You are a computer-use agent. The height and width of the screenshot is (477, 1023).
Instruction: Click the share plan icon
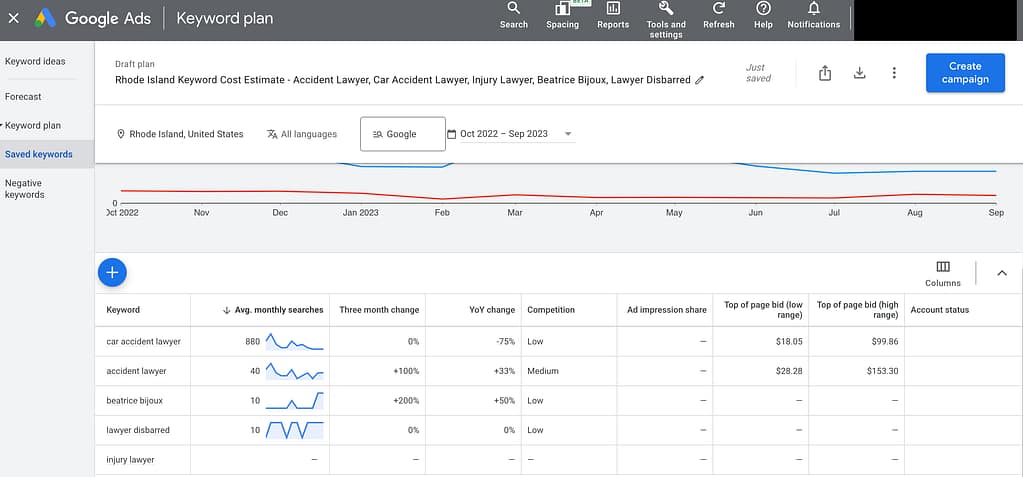click(x=825, y=73)
